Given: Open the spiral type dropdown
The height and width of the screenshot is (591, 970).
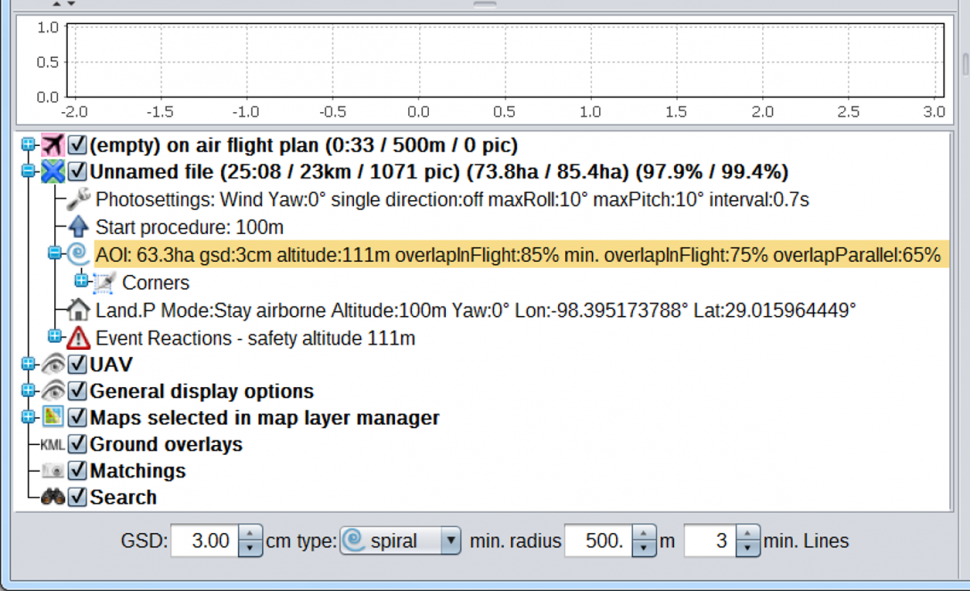Looking at the screenshot, I should pyautogui.click(x=450, y=541).
